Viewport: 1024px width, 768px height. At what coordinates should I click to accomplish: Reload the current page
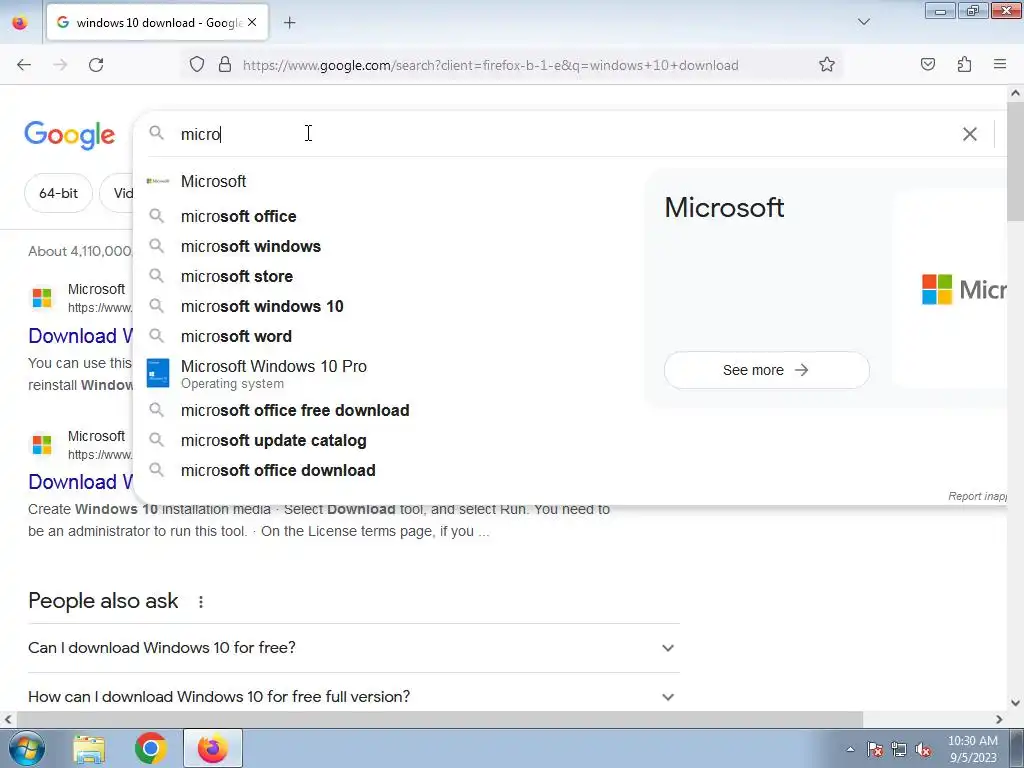tap(96, 65)
